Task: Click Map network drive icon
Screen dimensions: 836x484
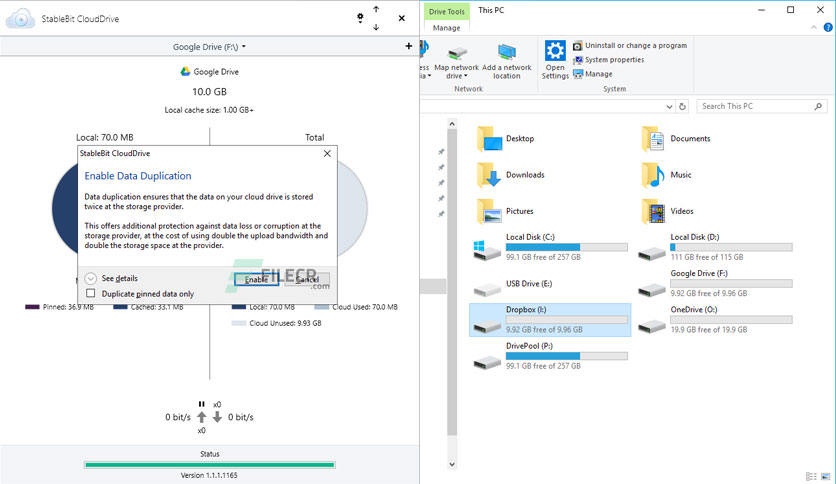Action: coord(457,53)
